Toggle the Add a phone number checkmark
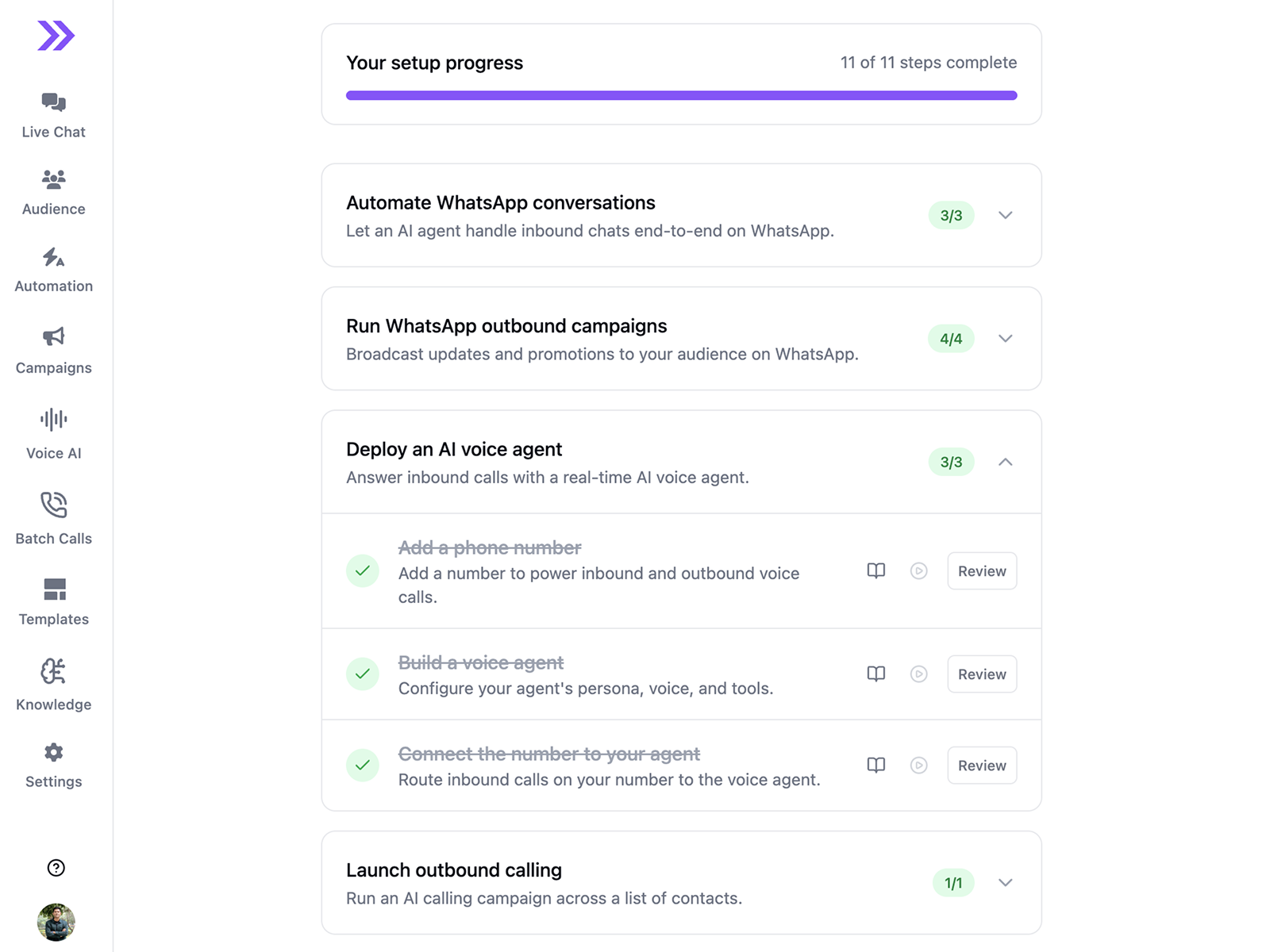Screen dimensions: 1270x952 (x=363, y=571)
